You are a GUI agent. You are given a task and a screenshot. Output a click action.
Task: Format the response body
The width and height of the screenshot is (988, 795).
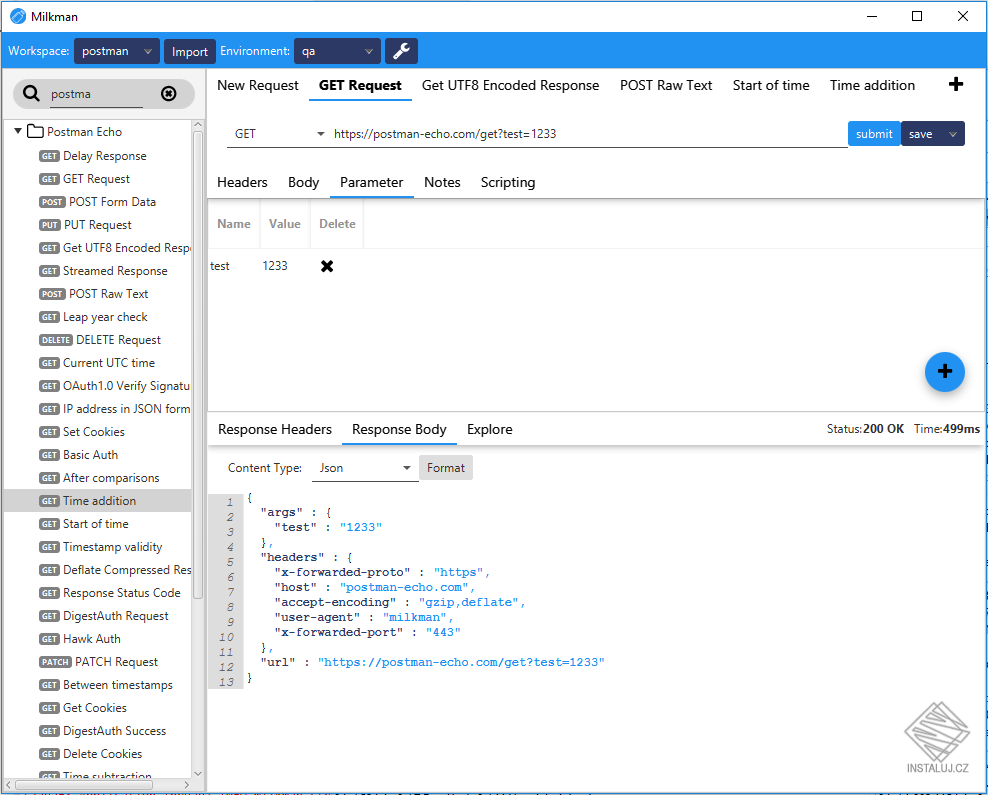[445, 468]
